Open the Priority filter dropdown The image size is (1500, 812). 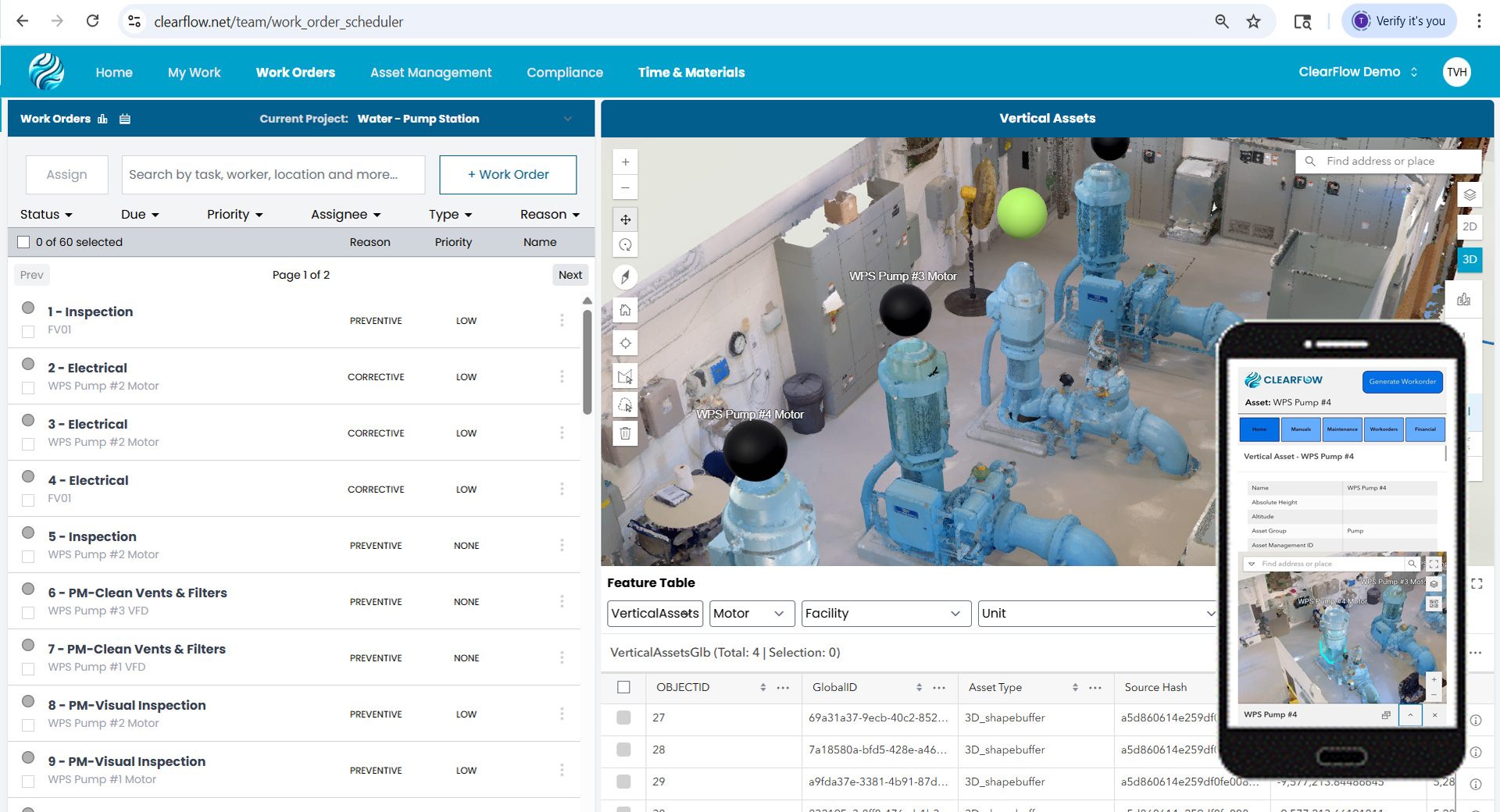(x=234, y=214)
